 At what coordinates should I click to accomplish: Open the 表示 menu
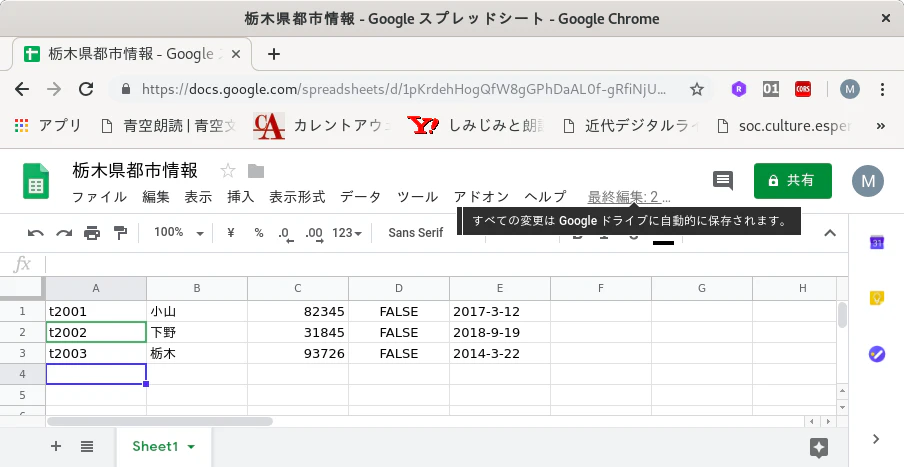(198, 197)
